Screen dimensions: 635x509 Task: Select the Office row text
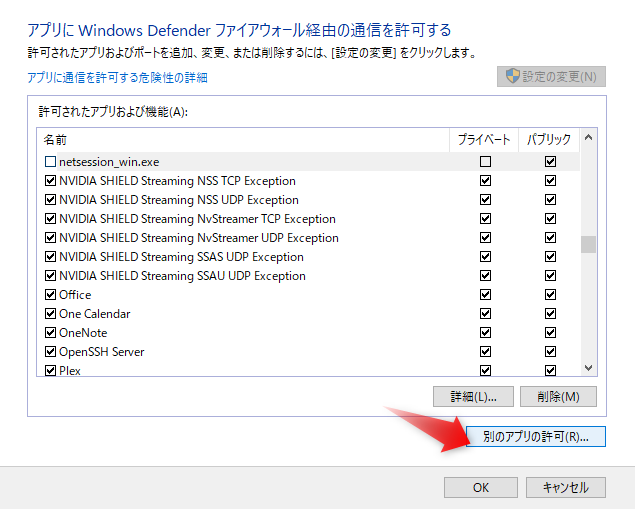[75, 295]
